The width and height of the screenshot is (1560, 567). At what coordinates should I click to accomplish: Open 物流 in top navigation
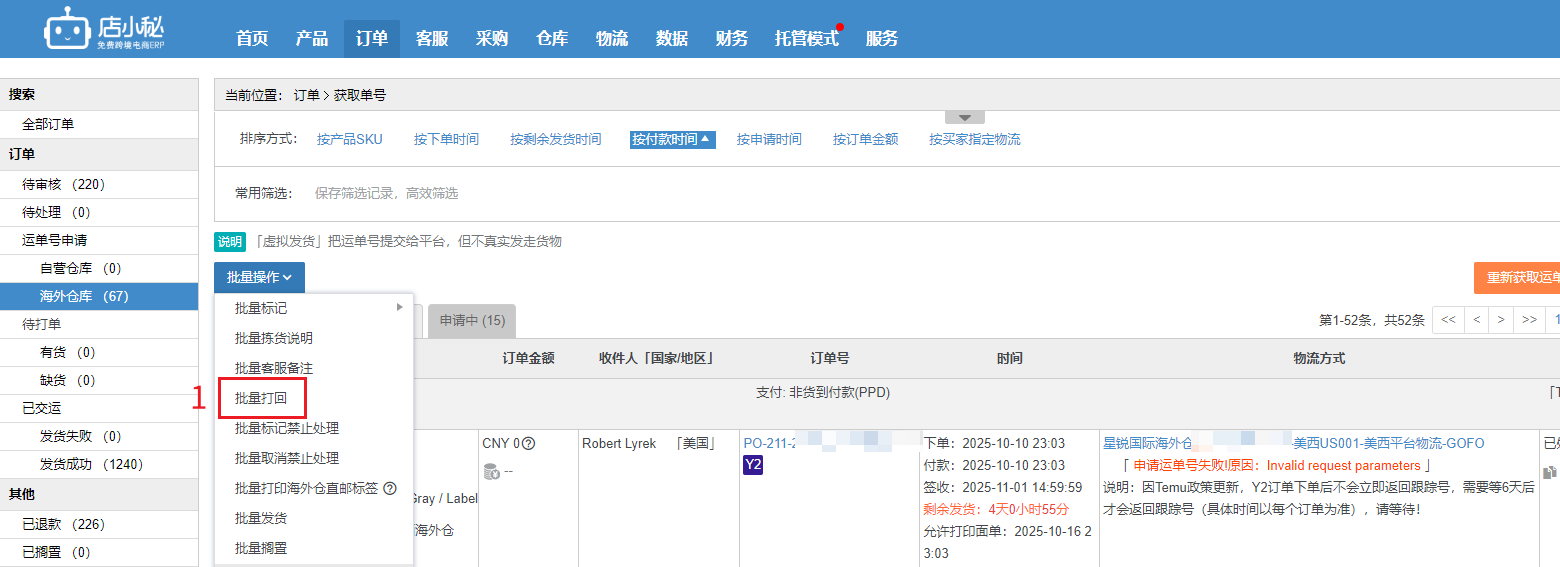(x=611, y=39)
